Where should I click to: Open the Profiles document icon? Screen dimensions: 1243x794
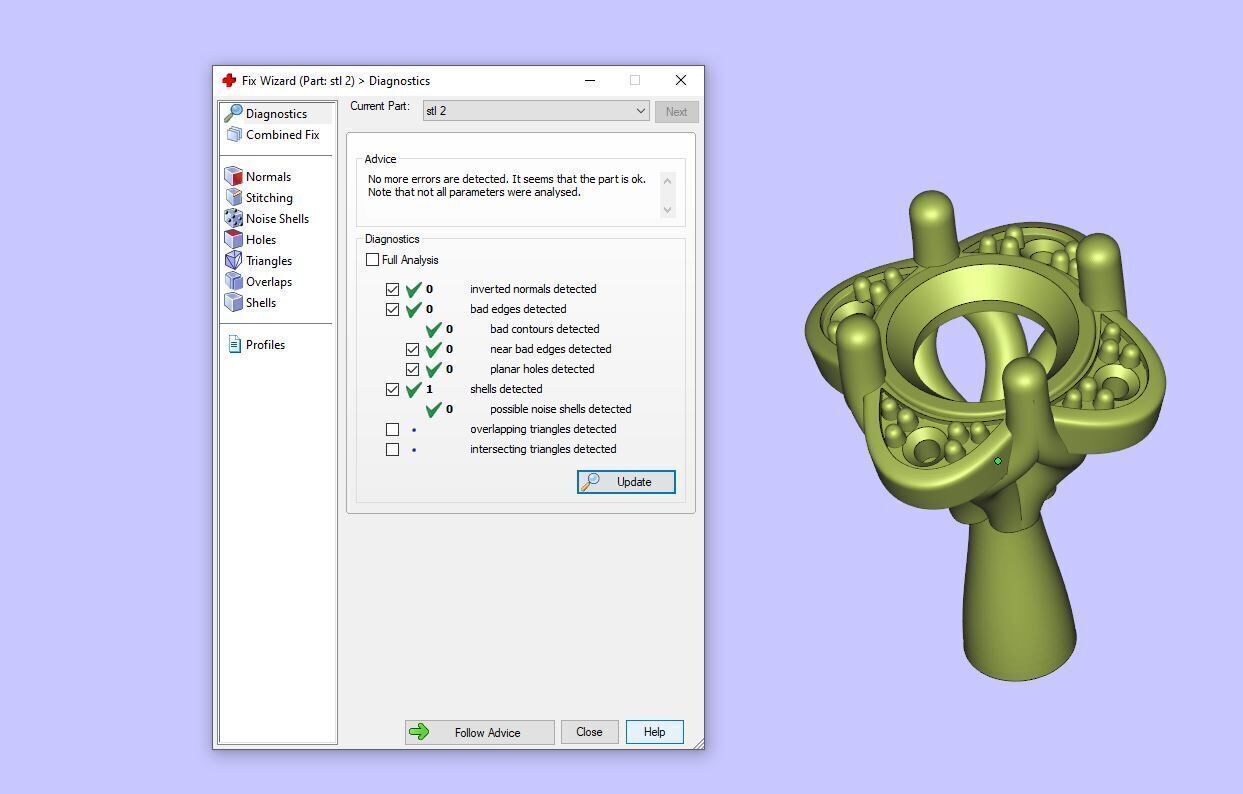click(234, 344)
